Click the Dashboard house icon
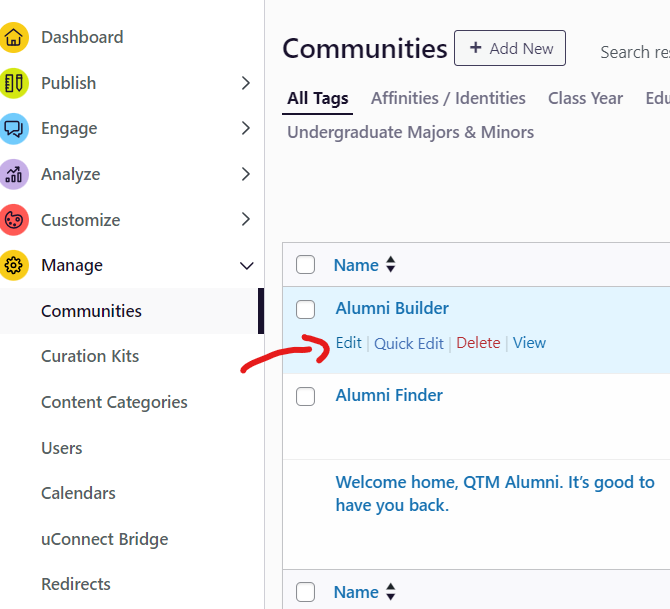The image size is (670, 609). click(13, 38)
